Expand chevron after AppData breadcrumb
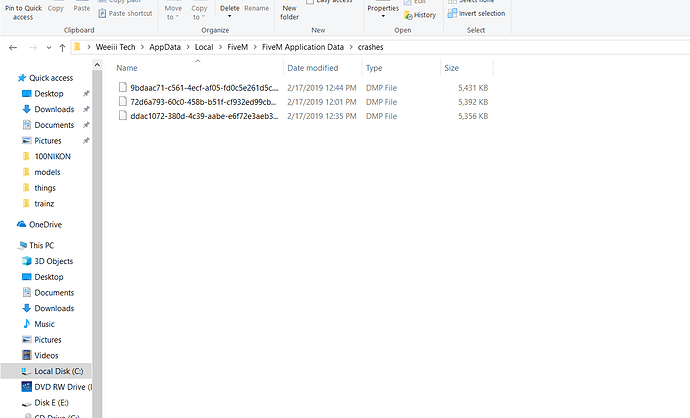The width and height of the screenshot is (690, 418). click(188, 47)
